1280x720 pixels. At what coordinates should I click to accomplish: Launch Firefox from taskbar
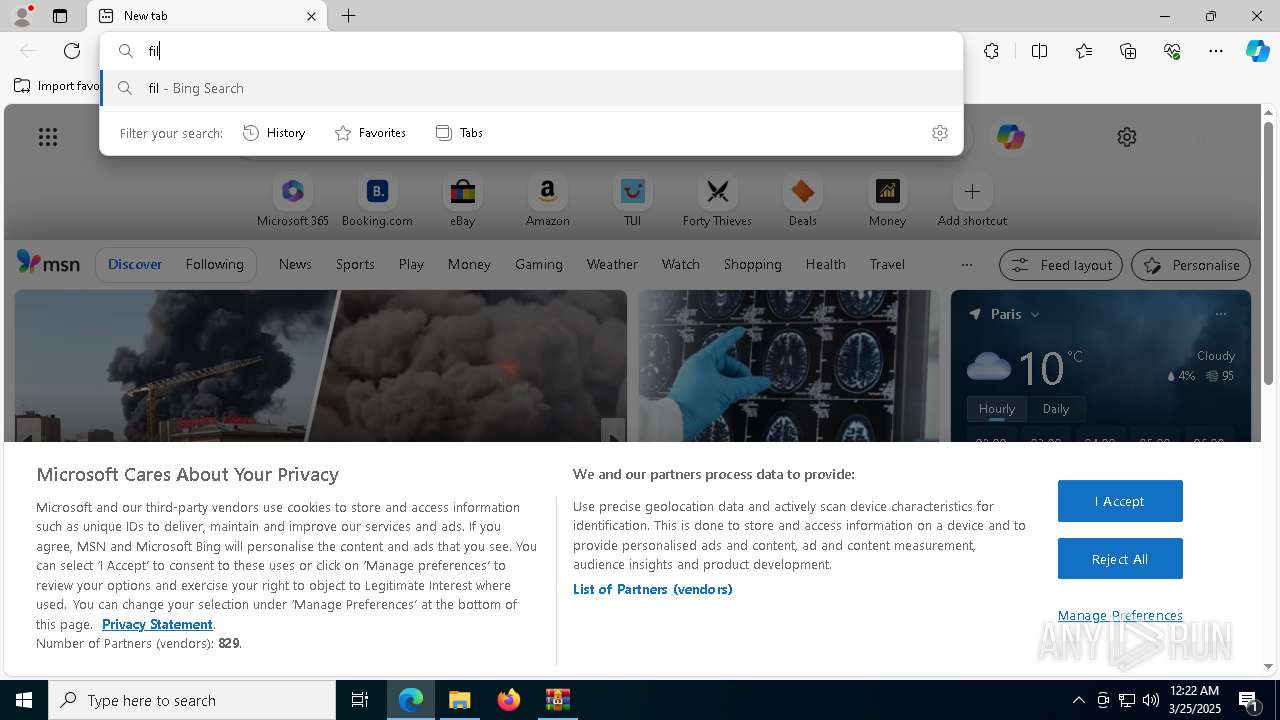(509, 700)
